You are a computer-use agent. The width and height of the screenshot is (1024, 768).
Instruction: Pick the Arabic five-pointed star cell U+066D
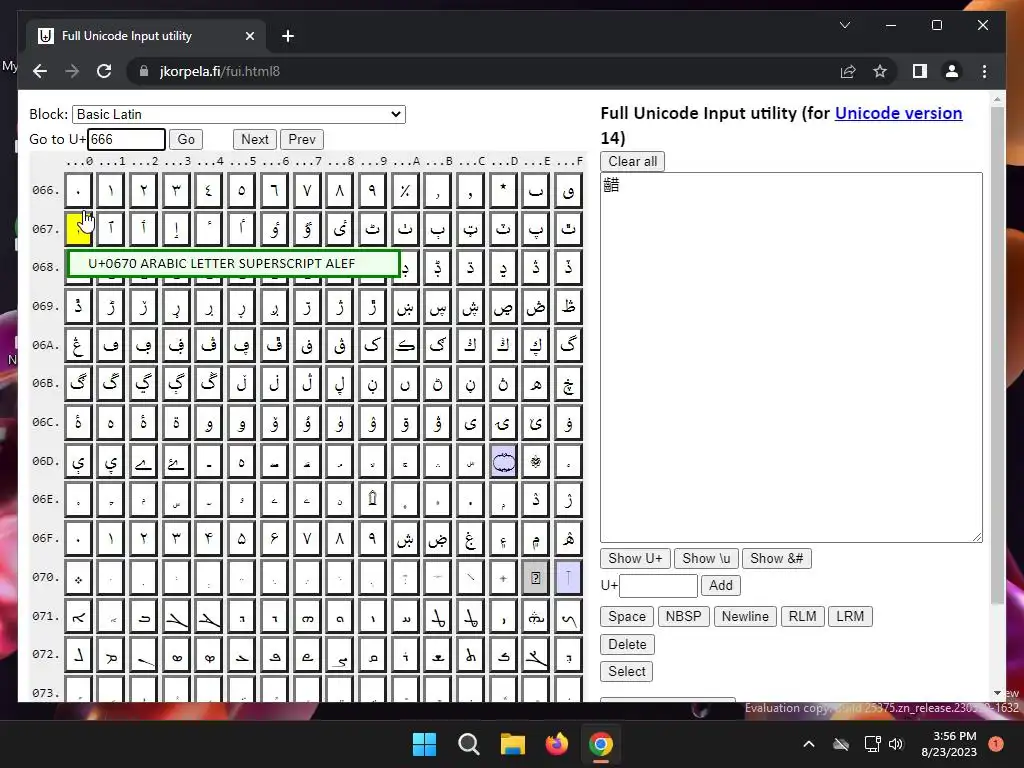point(503,190)
